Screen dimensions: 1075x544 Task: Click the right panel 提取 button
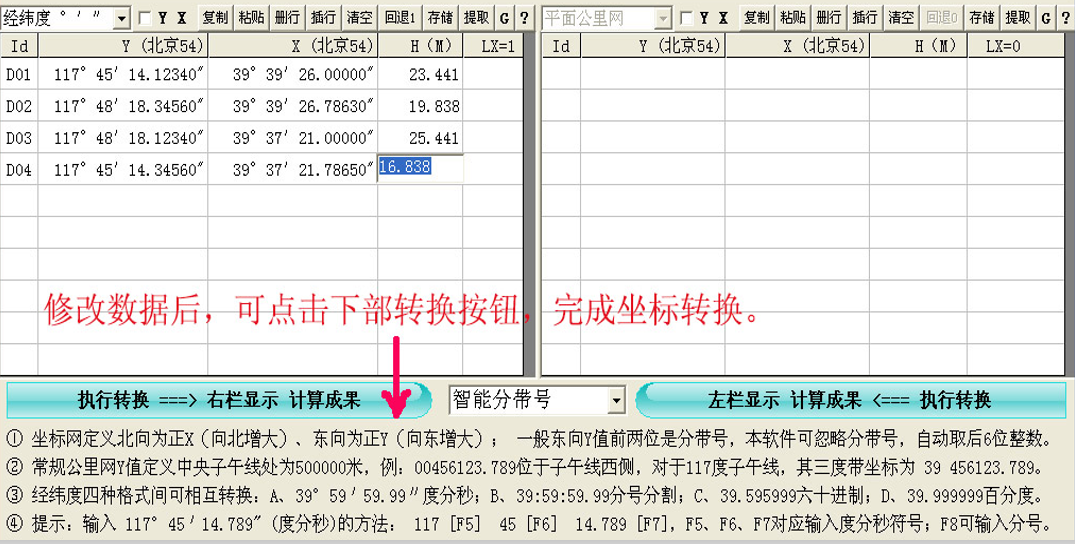(x=1018, y=18)
